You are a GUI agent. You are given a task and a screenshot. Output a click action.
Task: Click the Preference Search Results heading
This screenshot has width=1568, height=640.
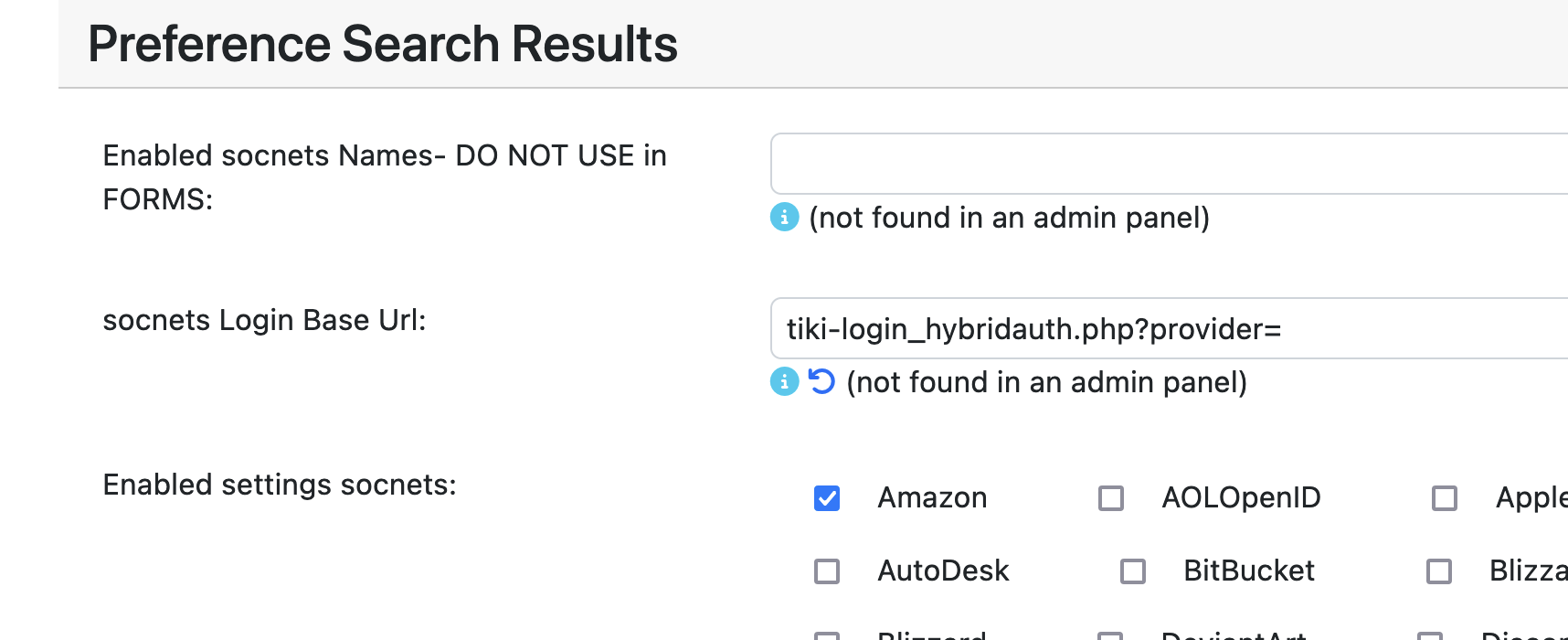pyautogui.click(x=383, y=44)
